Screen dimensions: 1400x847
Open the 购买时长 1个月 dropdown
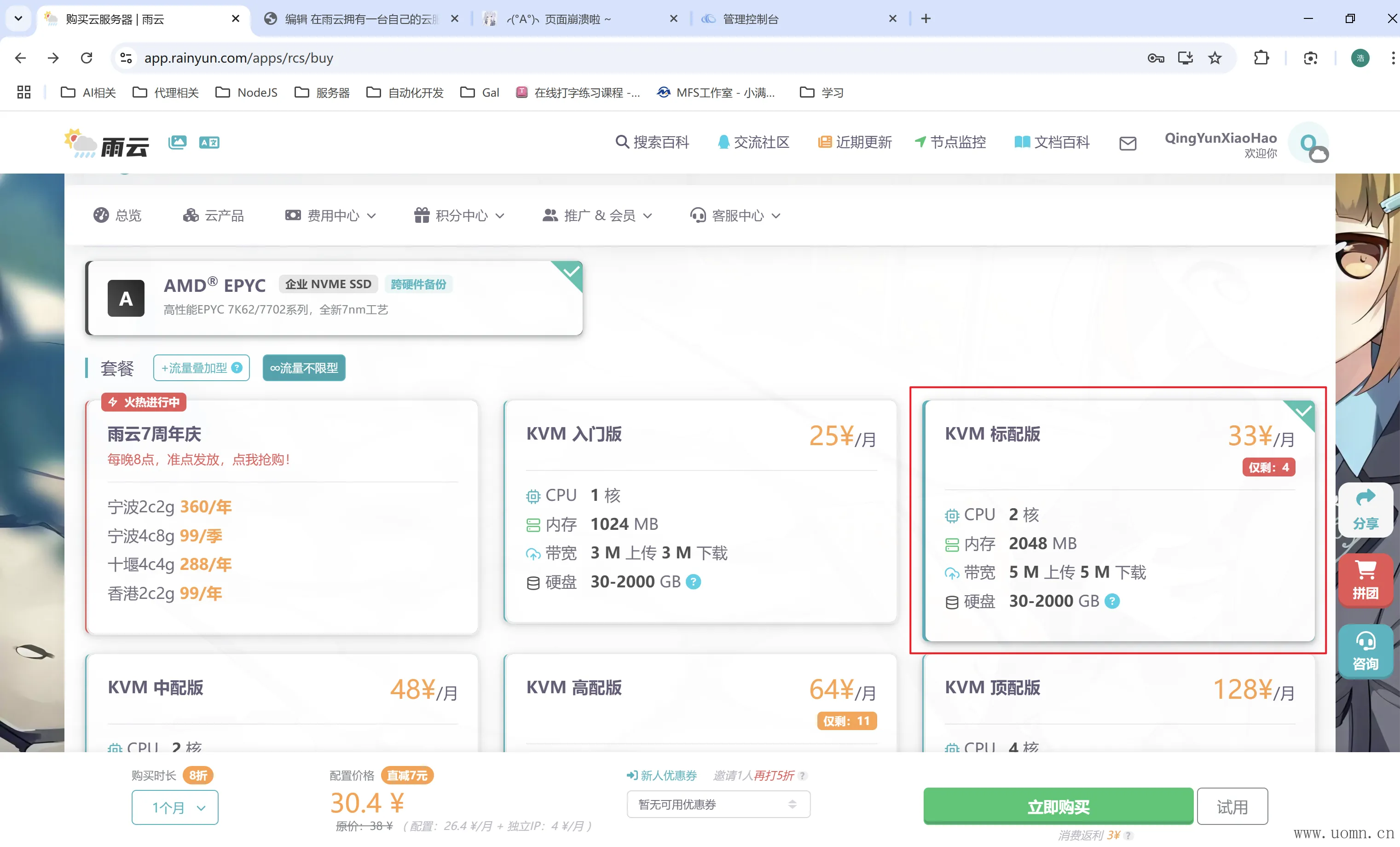pyautogui.click(x=175, y=807)
